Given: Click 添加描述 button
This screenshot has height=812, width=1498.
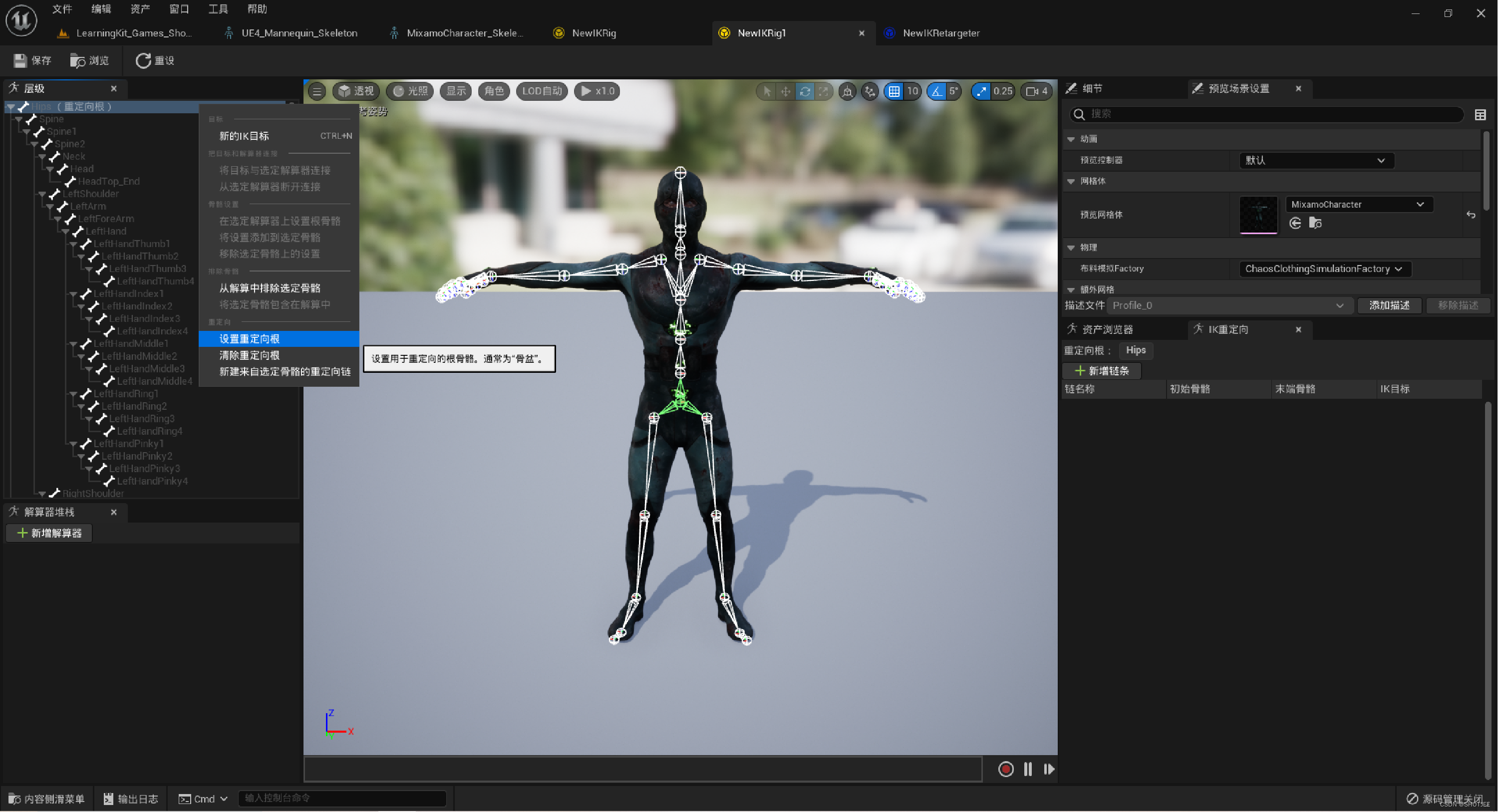Looking at the screenshot, I should click(1389, 305).
